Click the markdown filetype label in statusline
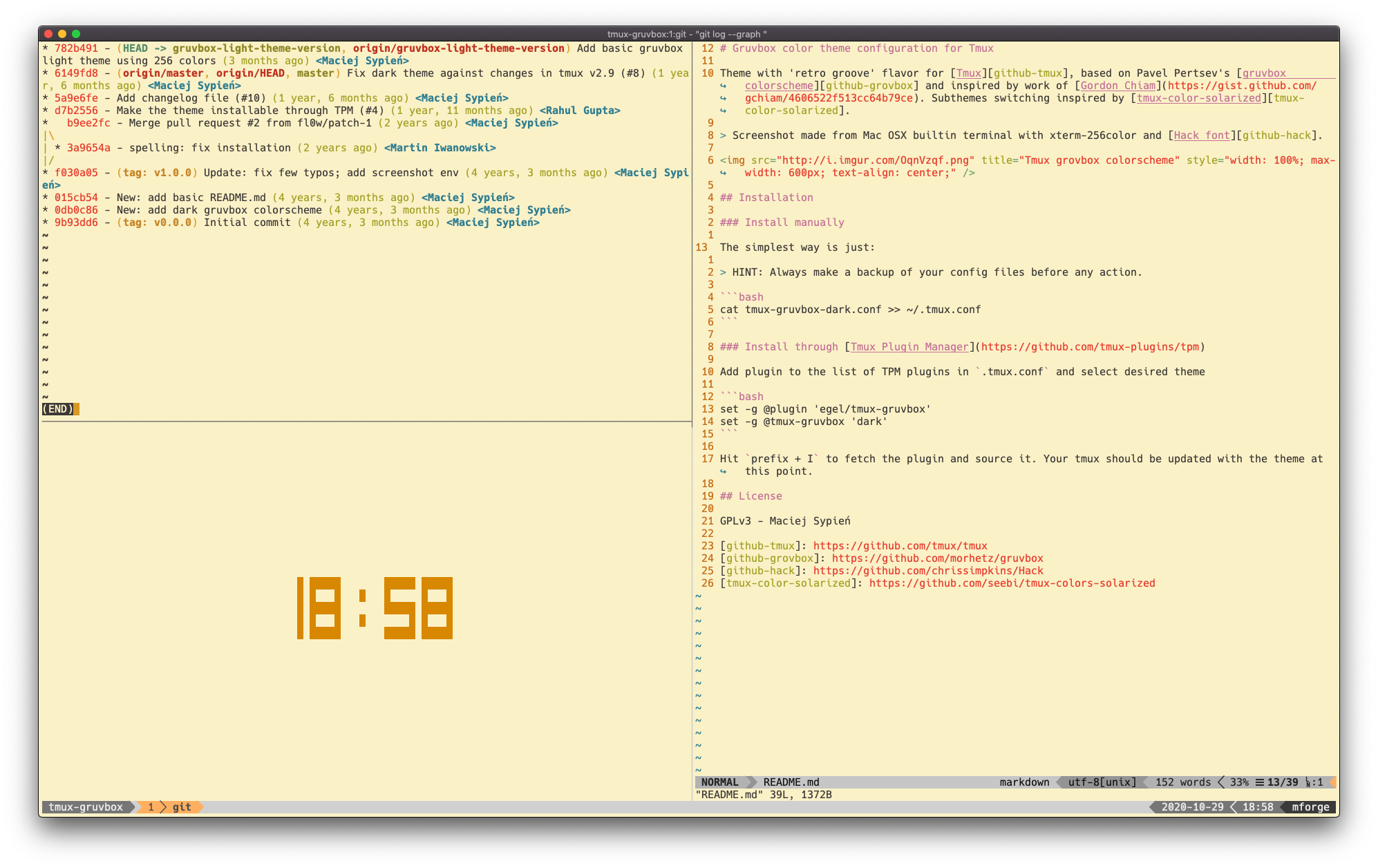 1024,782
